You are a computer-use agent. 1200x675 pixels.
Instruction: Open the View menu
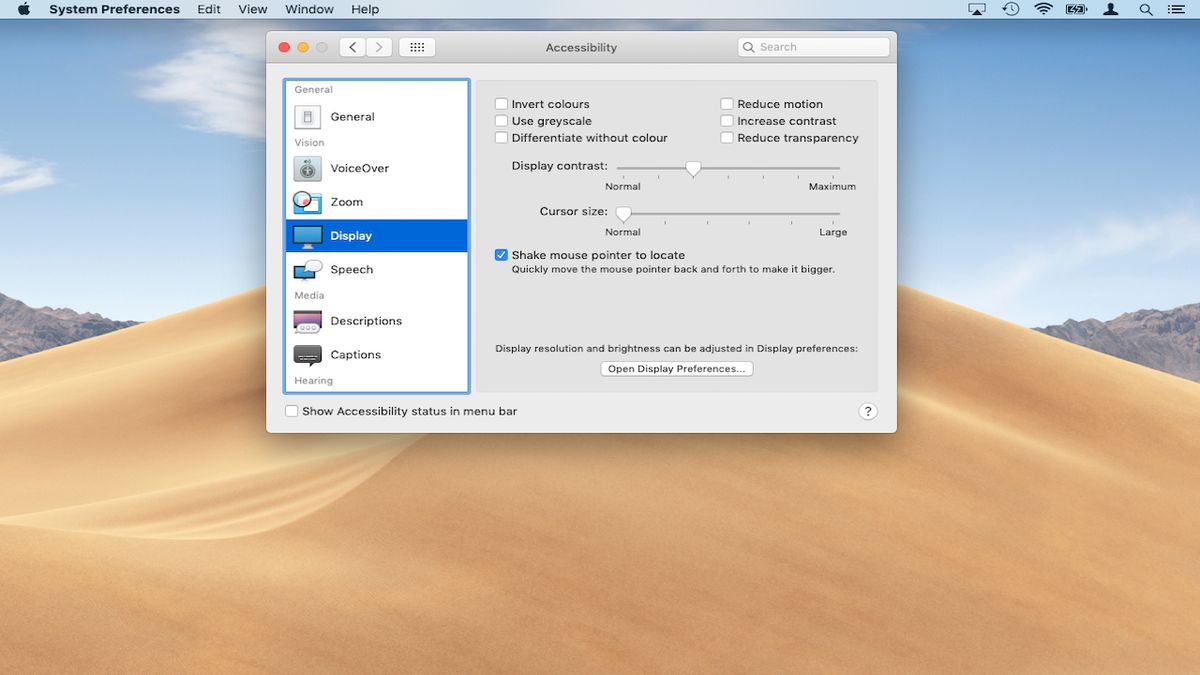252,9
